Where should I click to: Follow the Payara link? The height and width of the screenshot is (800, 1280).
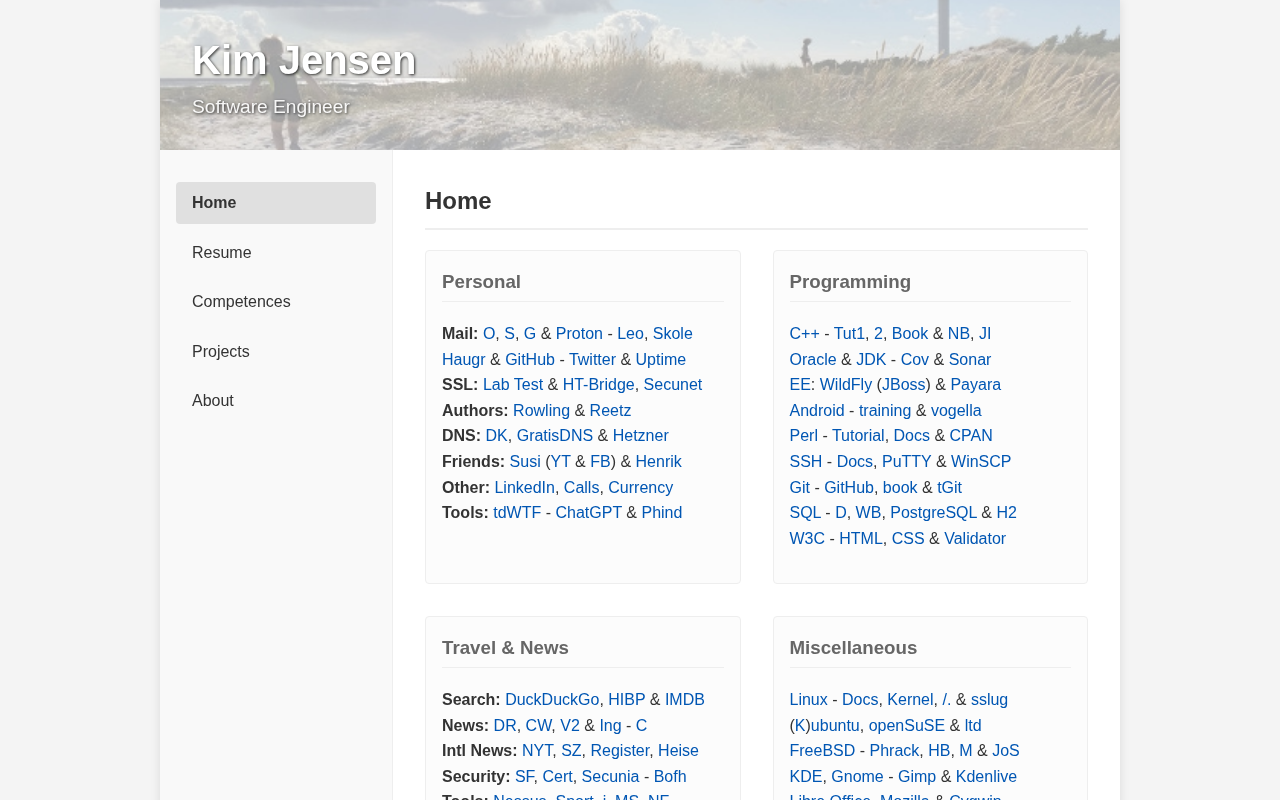pos(976,385)
